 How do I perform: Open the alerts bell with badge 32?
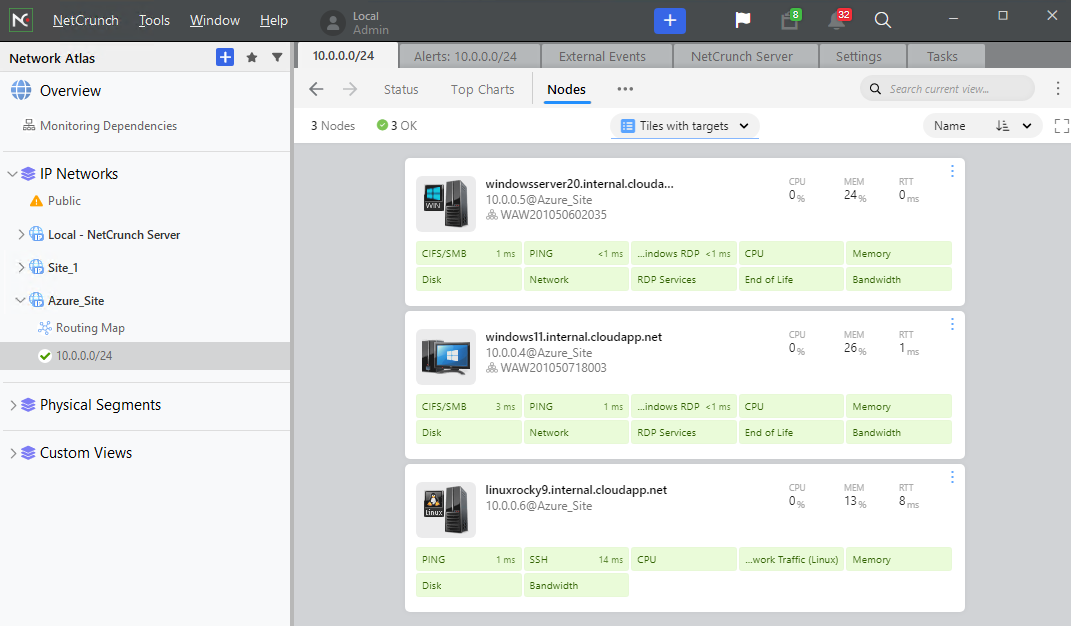[x=838, y=21]
